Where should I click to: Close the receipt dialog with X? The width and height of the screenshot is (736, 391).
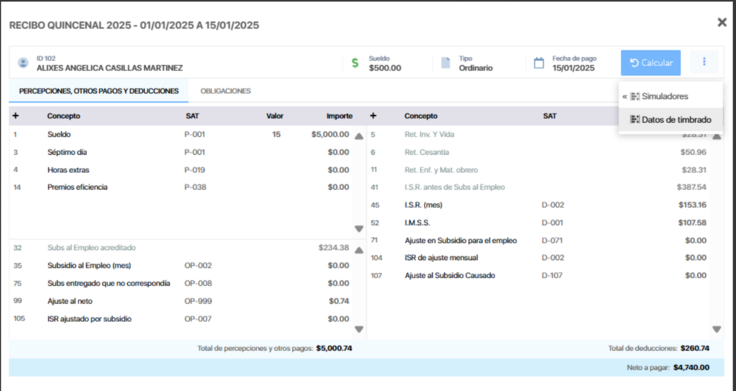pyautogui.click(x=722, y=22)
